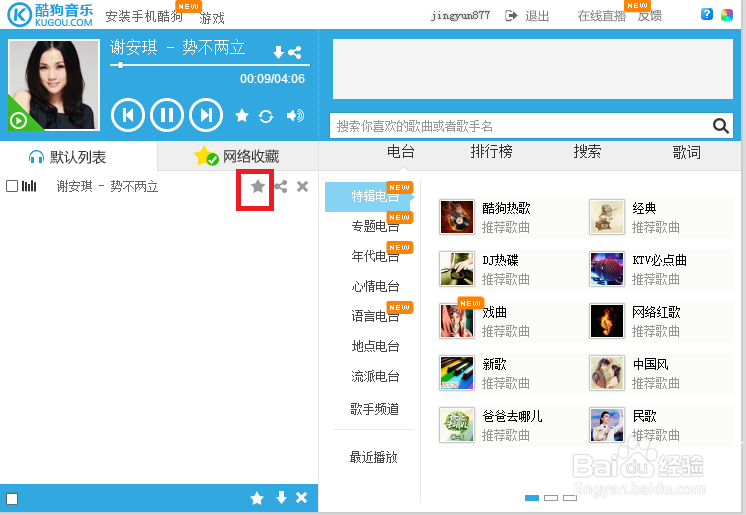Click the bottom bar favorite star

click(x=257, y=498)
